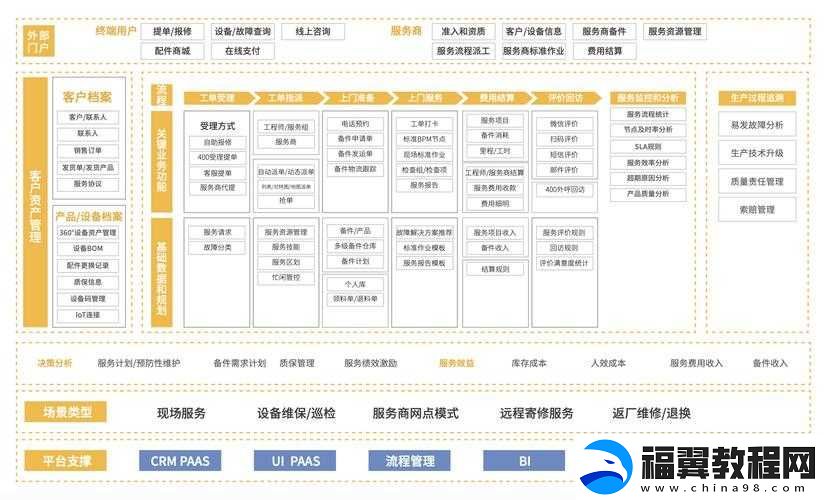Click the 易发故障分析 box
The image size is (826, 500).
coord(757,125)
